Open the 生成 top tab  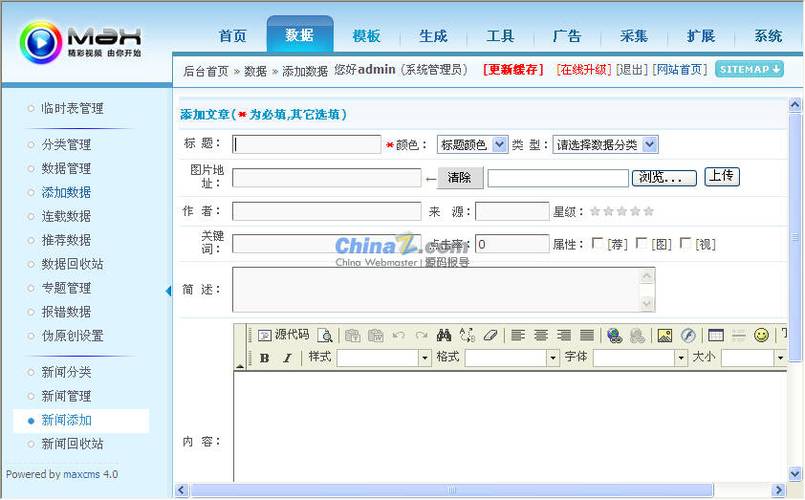(x=433, y=36)
